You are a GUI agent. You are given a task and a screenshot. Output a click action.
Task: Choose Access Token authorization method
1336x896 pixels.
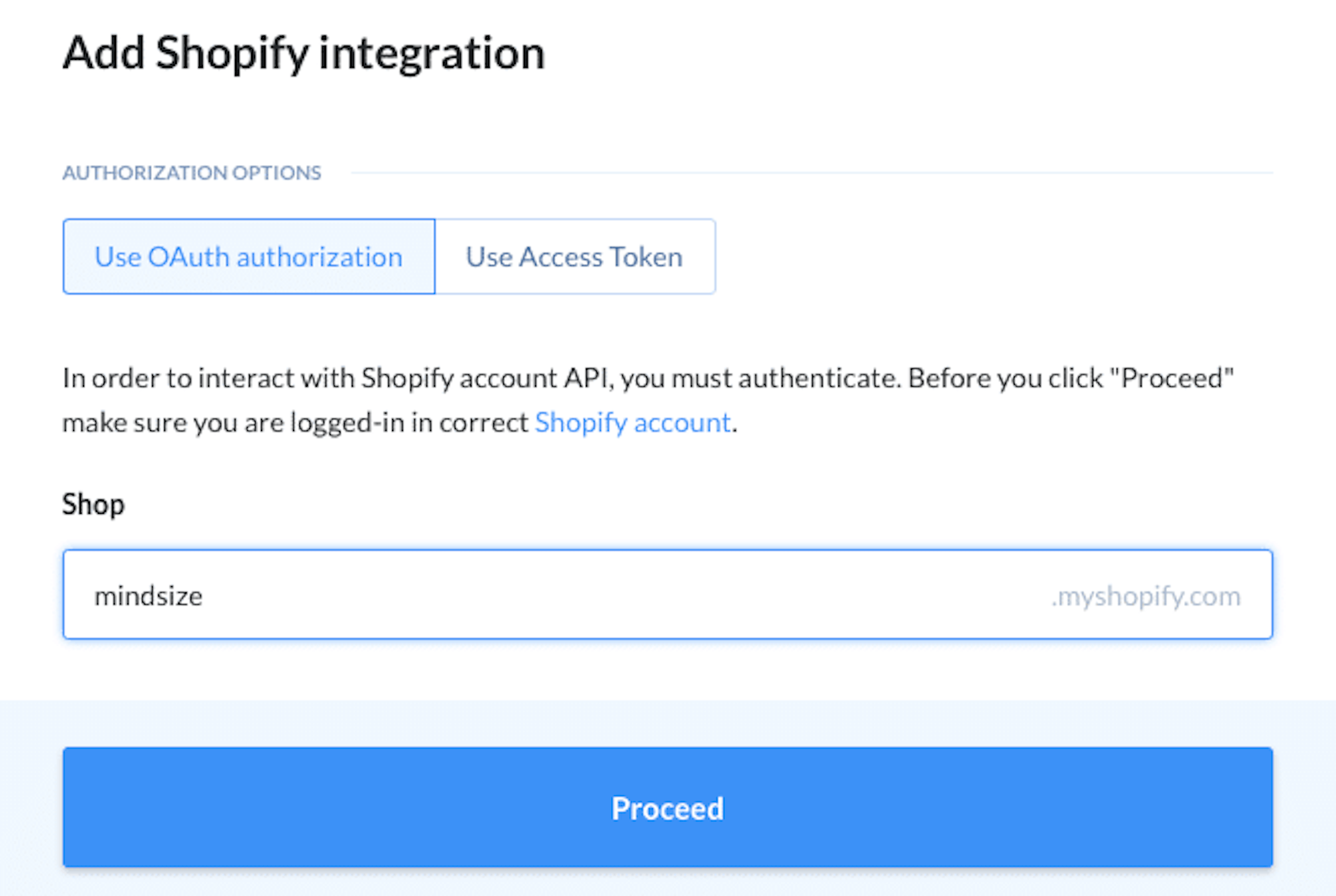[575, 256]
